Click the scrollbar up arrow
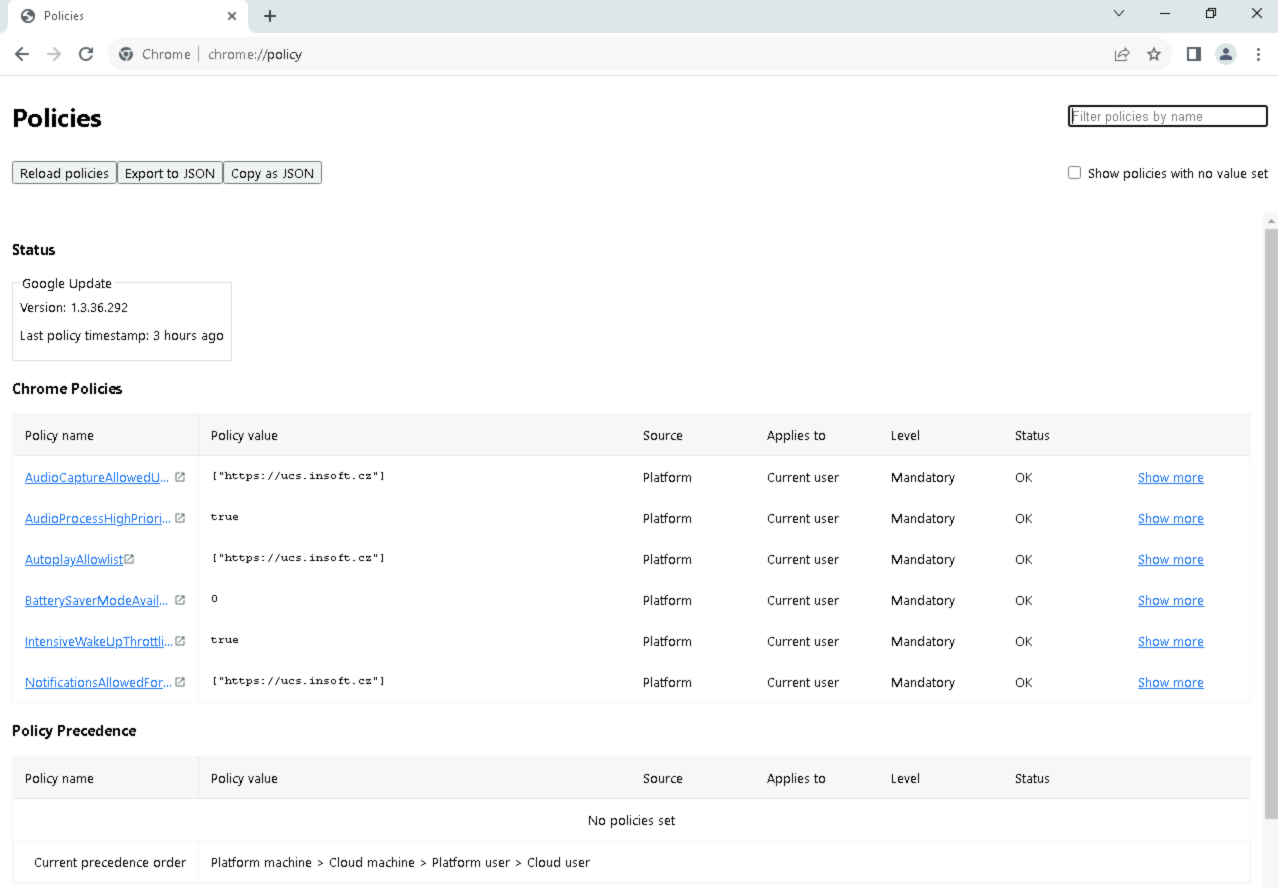 tap(1271, 220)
